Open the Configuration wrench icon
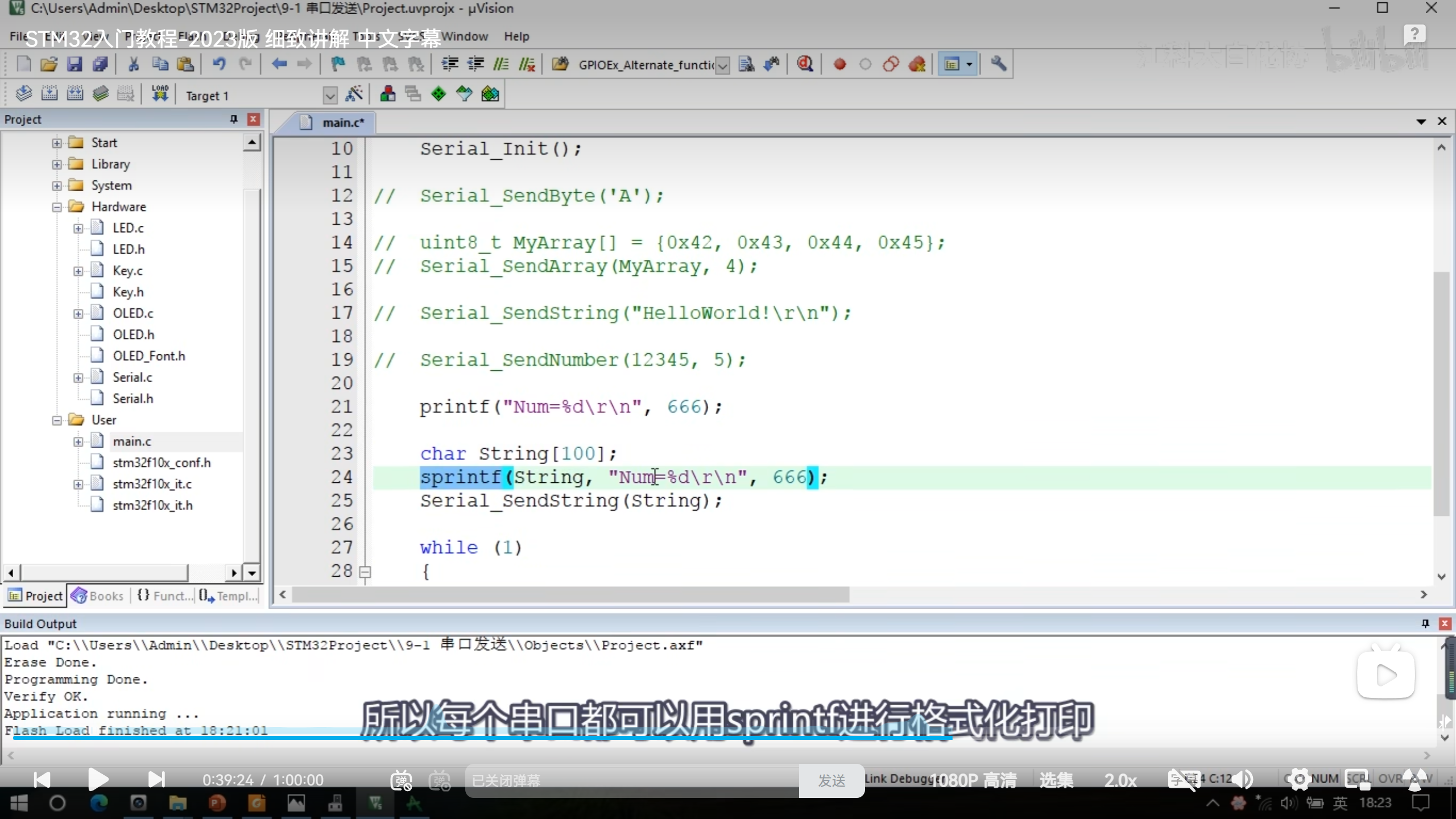1456x819 pixels. coord(998,64)
